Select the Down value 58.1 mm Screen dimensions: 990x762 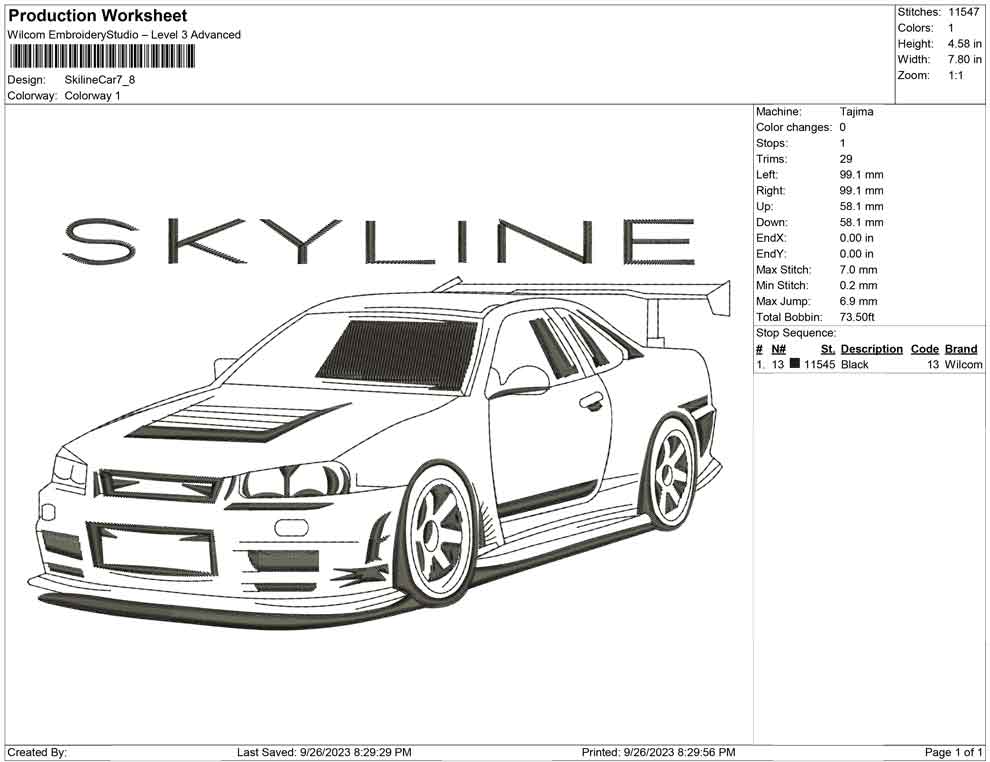tap(861, 222)
